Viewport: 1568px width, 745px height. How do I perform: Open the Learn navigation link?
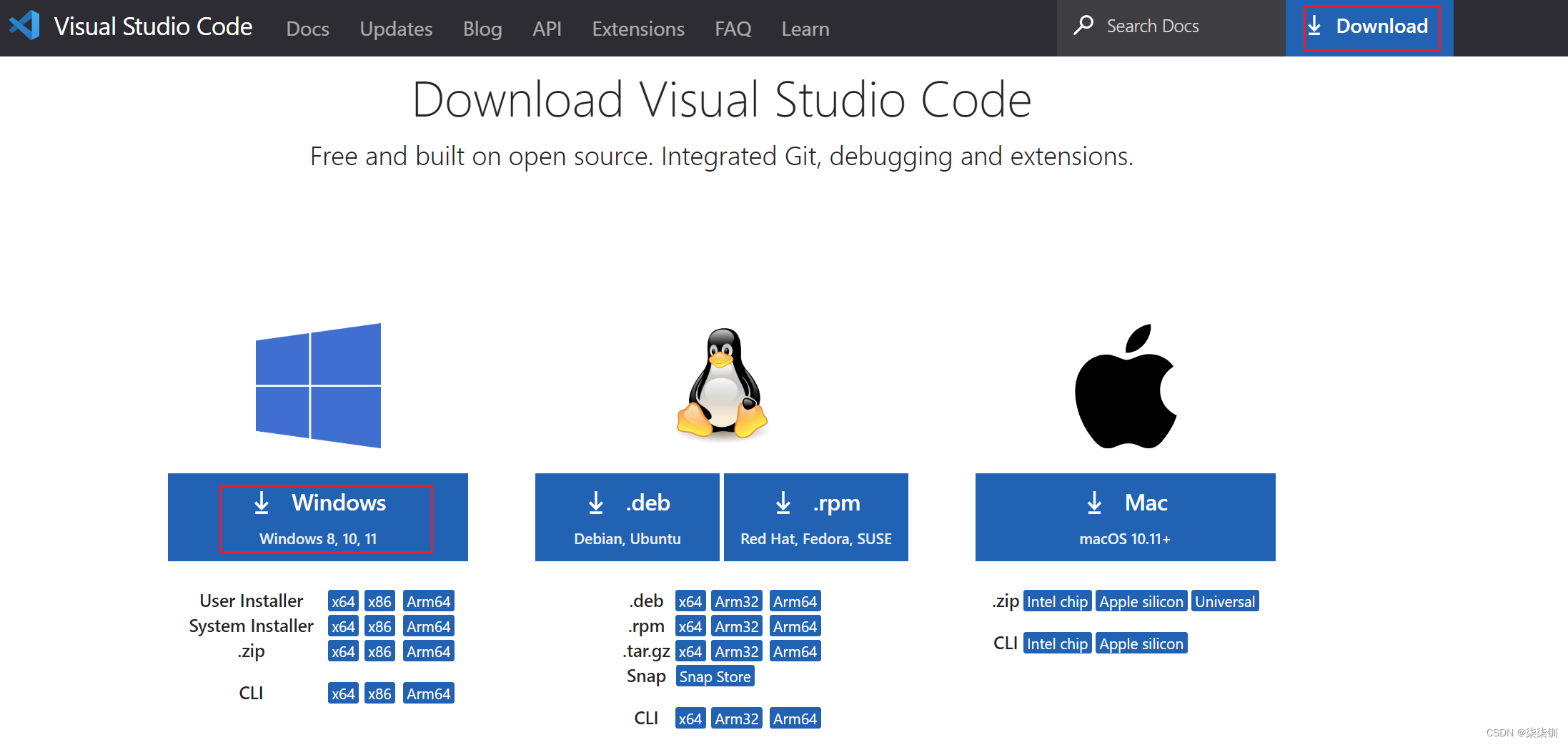tap(805, 29)
